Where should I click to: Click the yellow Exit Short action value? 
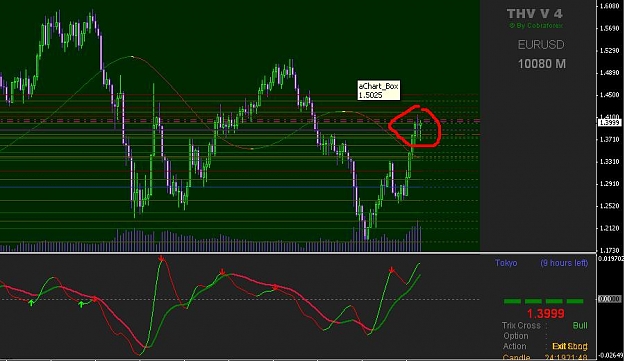[x=570, y=346]
